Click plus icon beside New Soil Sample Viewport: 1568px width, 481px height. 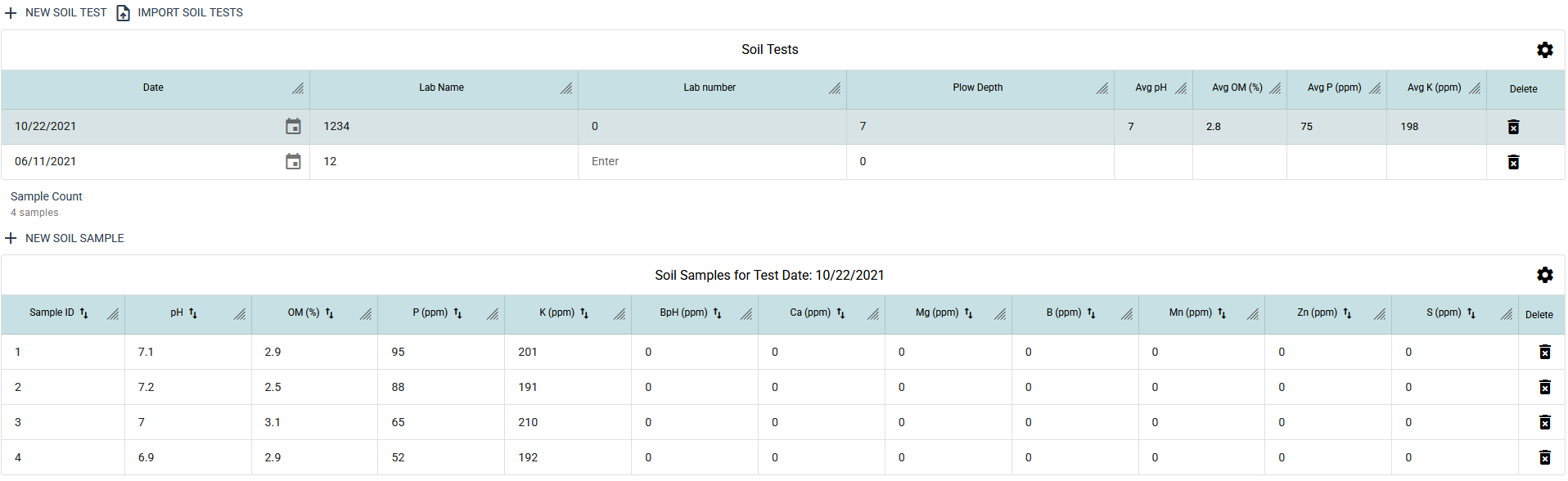point(11,238)
